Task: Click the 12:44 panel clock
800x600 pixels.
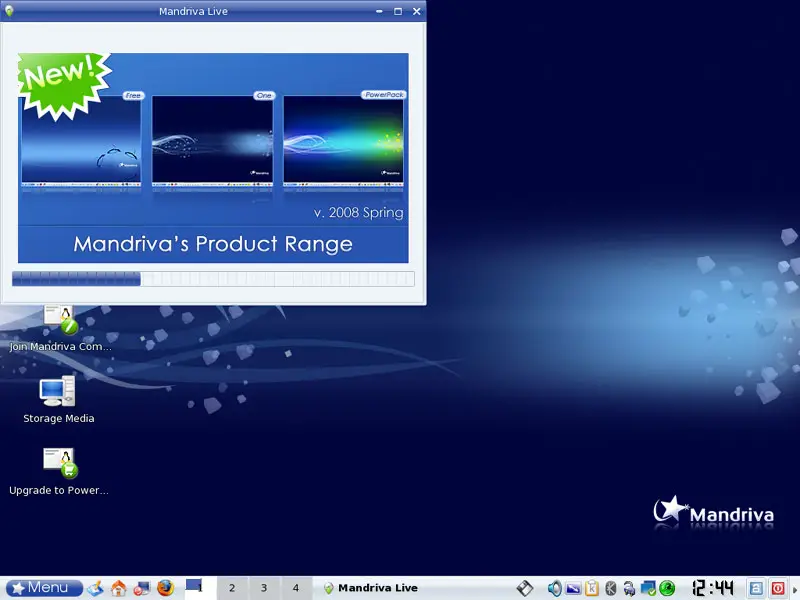Action: [713, 588]
